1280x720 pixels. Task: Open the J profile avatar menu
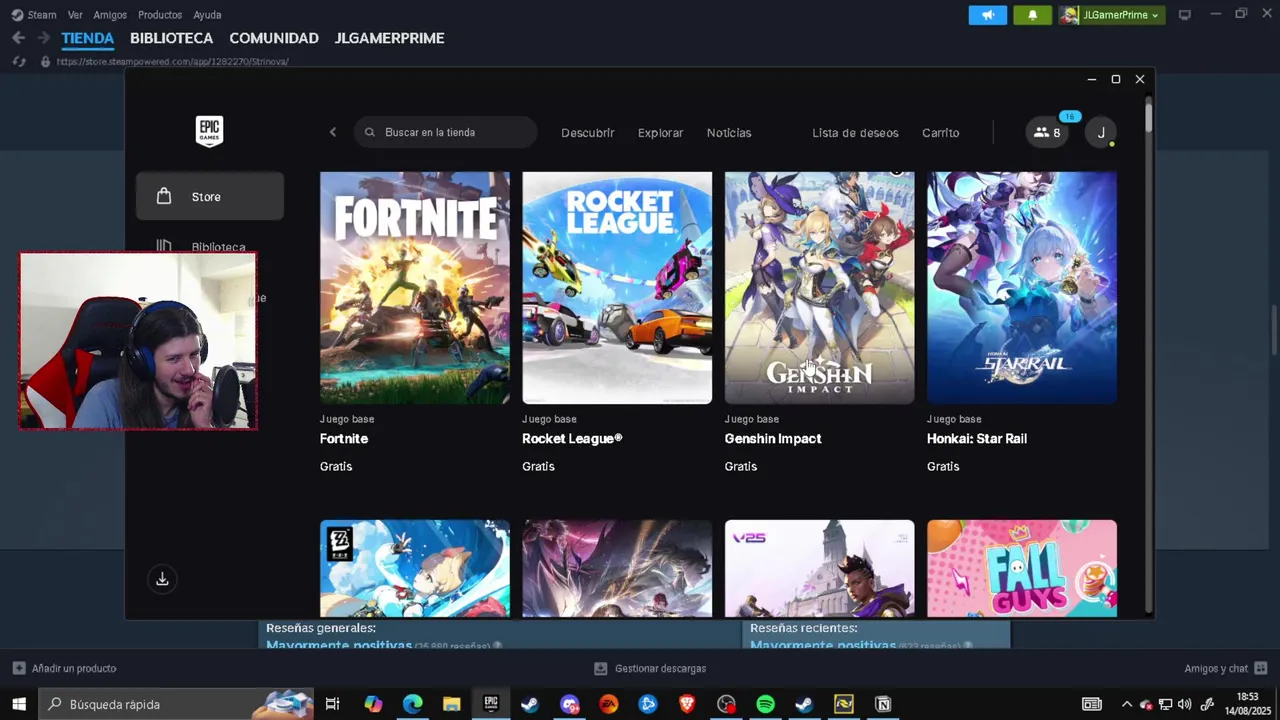click(x=1101, y=132)
